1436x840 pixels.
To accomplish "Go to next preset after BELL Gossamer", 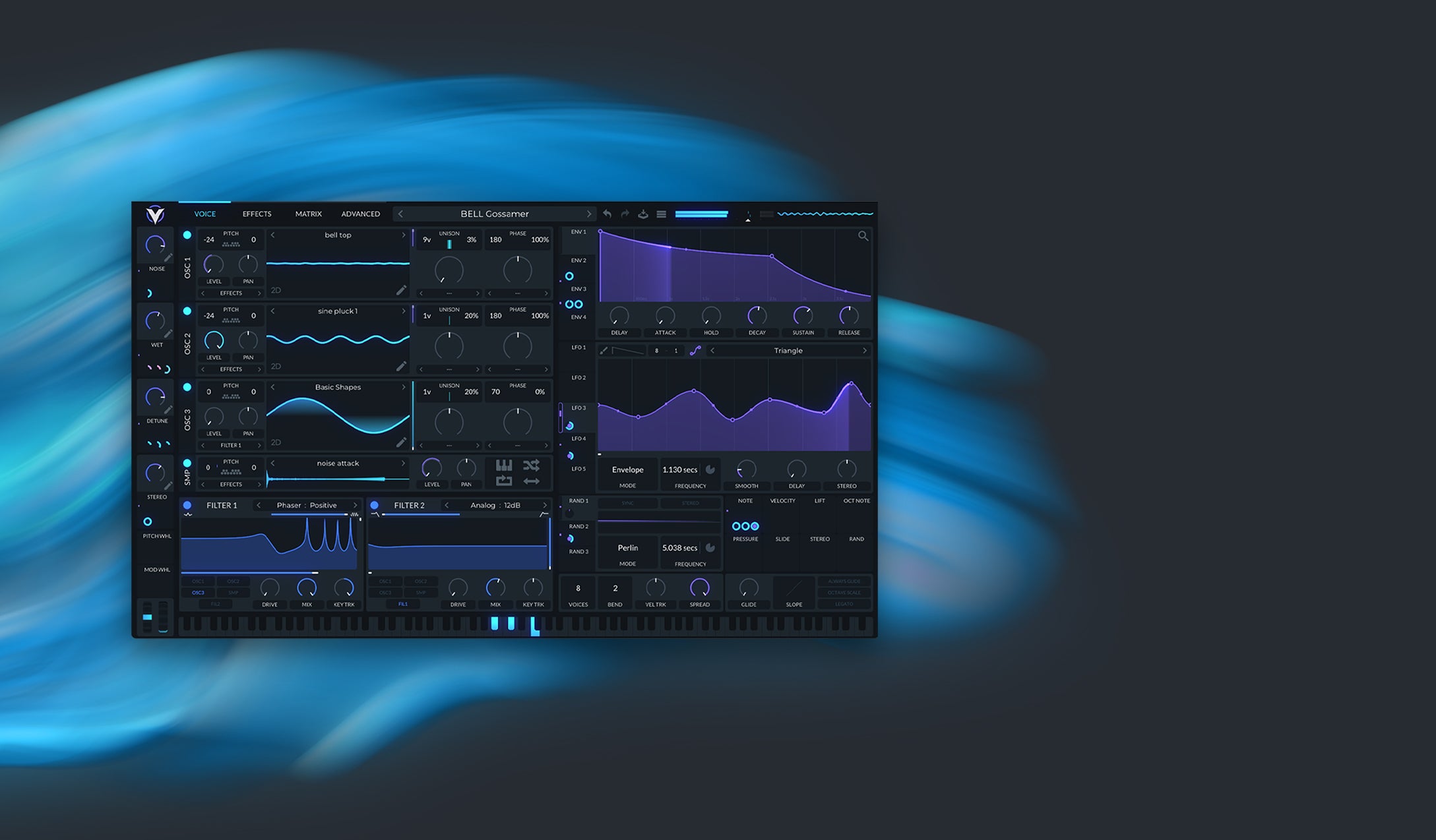I will [588, 214].
